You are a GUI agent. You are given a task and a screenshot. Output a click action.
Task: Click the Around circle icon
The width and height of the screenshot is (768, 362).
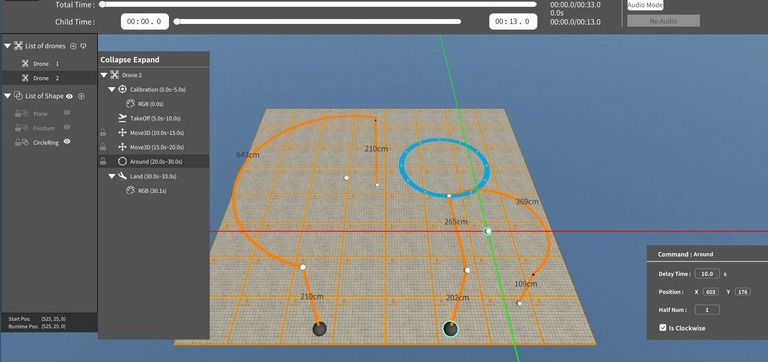pos(122,161)
